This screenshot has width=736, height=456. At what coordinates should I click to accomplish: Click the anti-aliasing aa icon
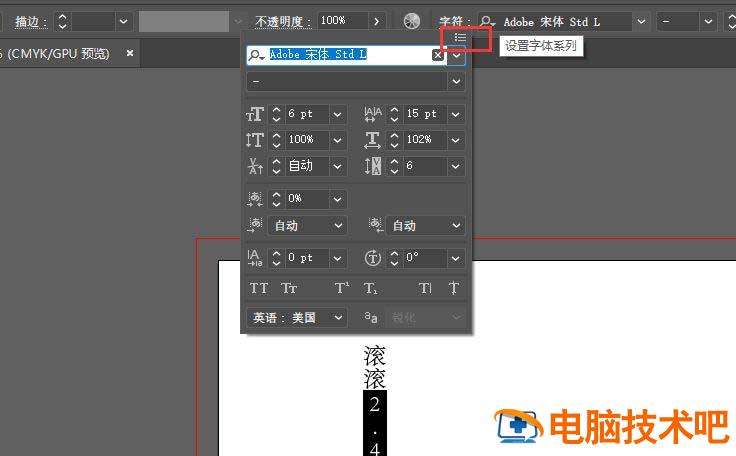tap(371, 317)
